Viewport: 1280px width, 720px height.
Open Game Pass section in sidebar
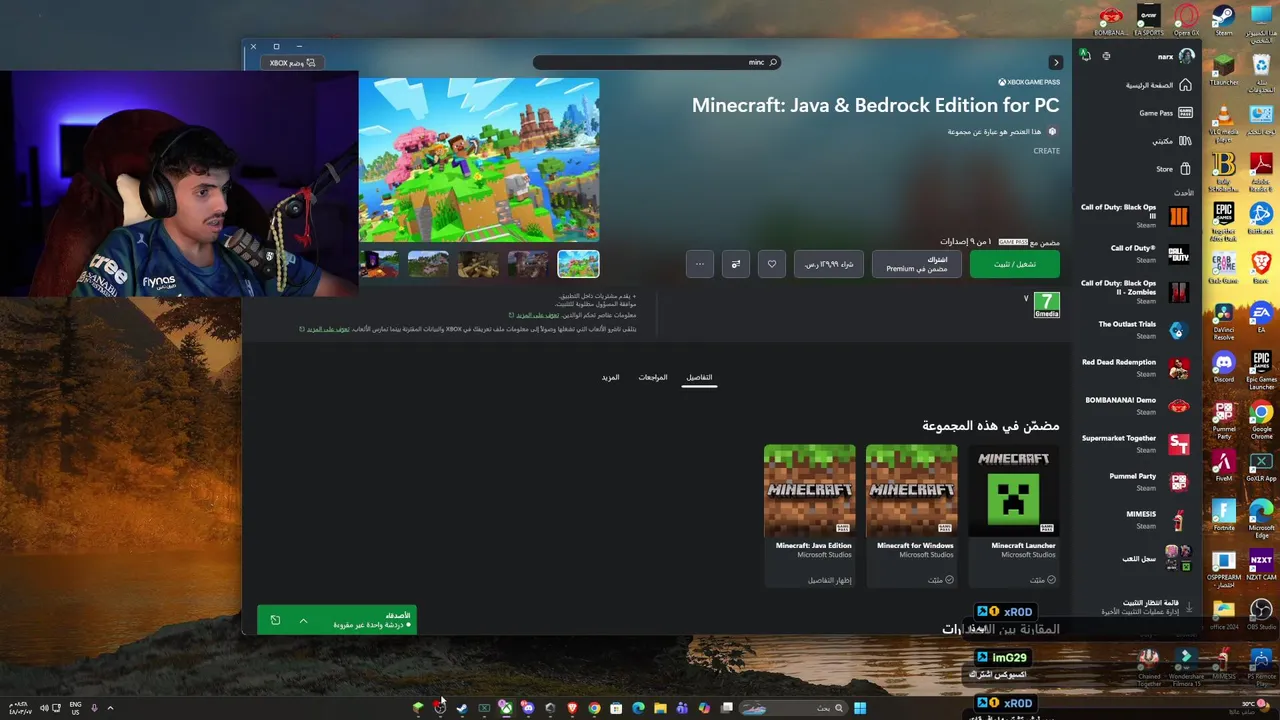(1165, 113)
